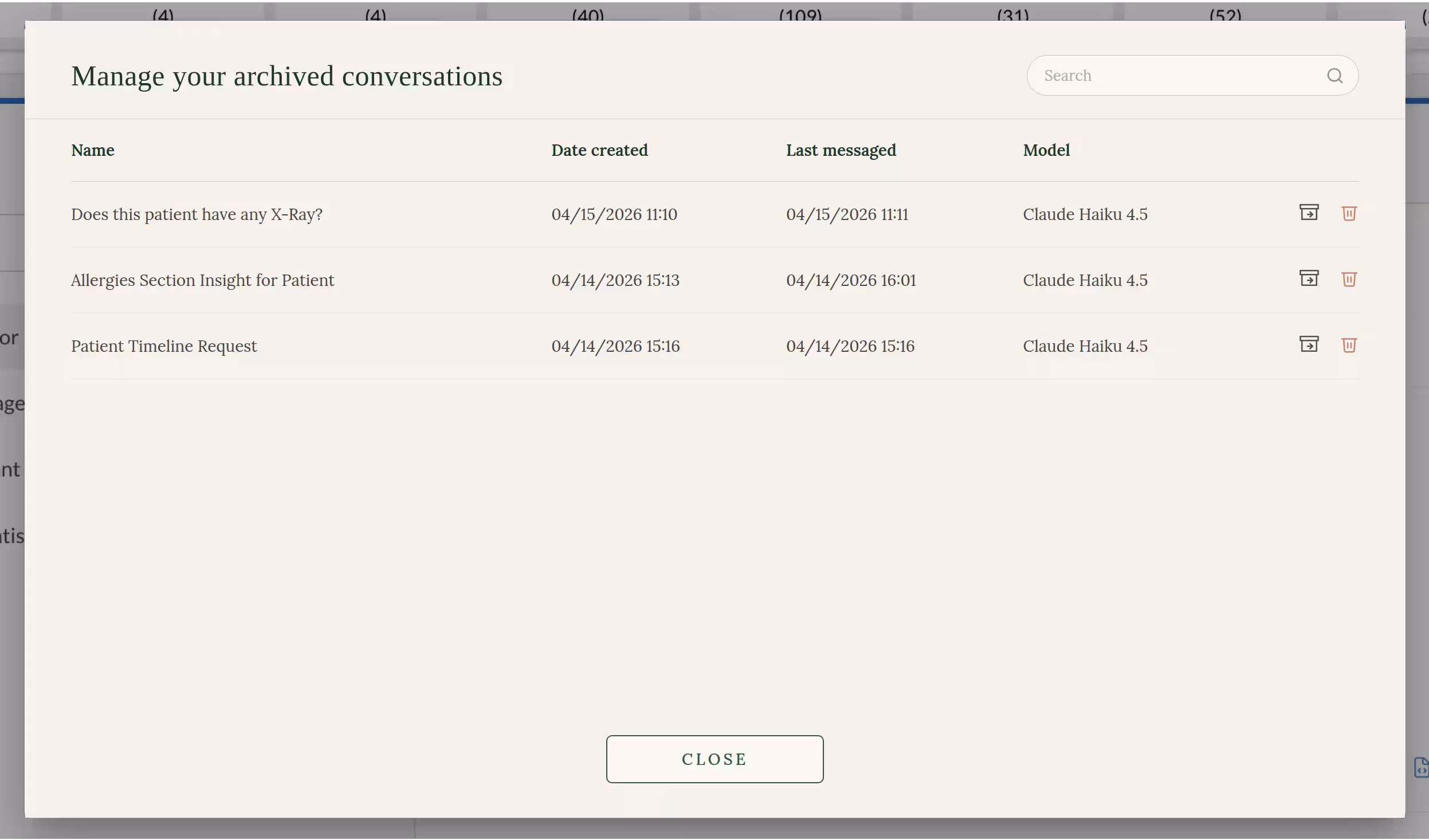
Task: Click the Name column header
Action: [93, 150]
